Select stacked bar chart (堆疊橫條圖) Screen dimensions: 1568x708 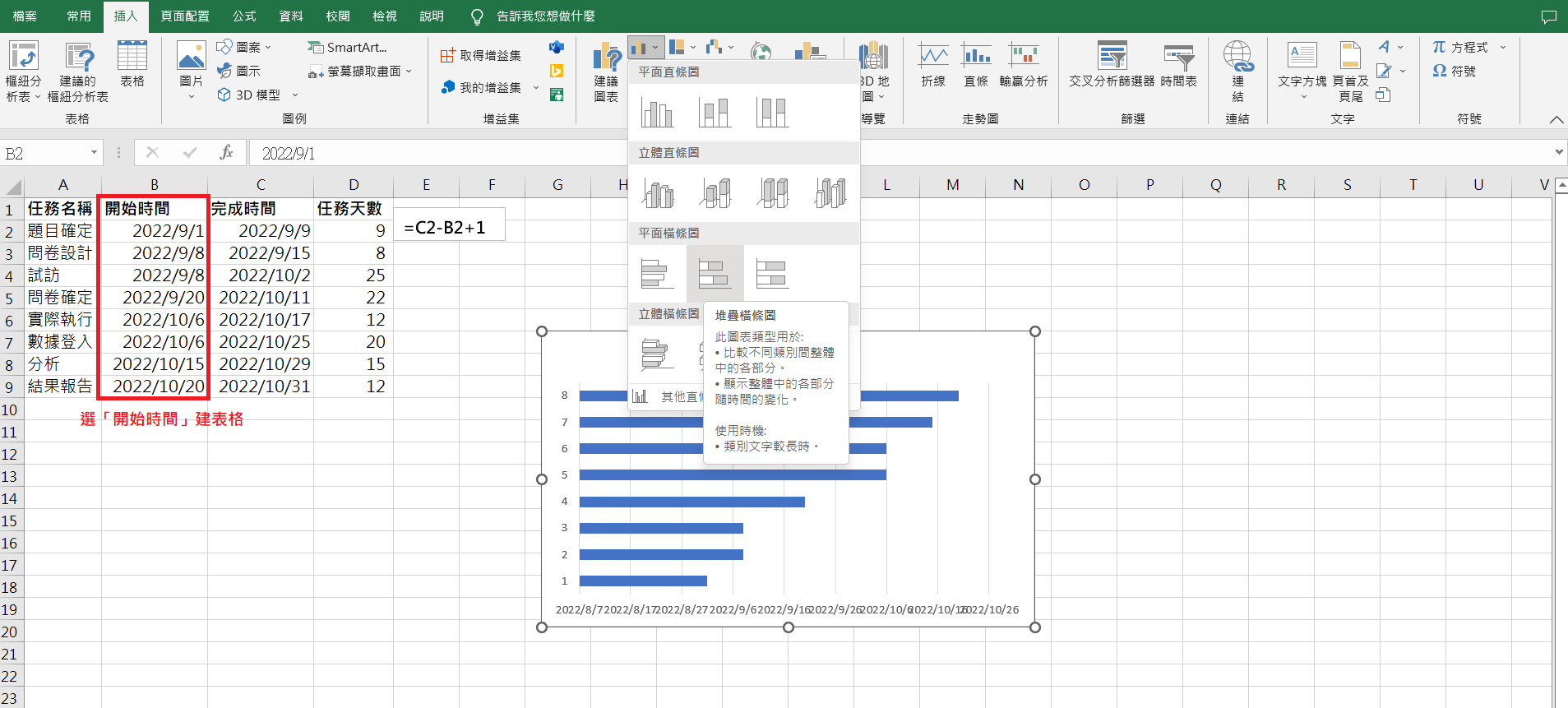click(715, 273)
